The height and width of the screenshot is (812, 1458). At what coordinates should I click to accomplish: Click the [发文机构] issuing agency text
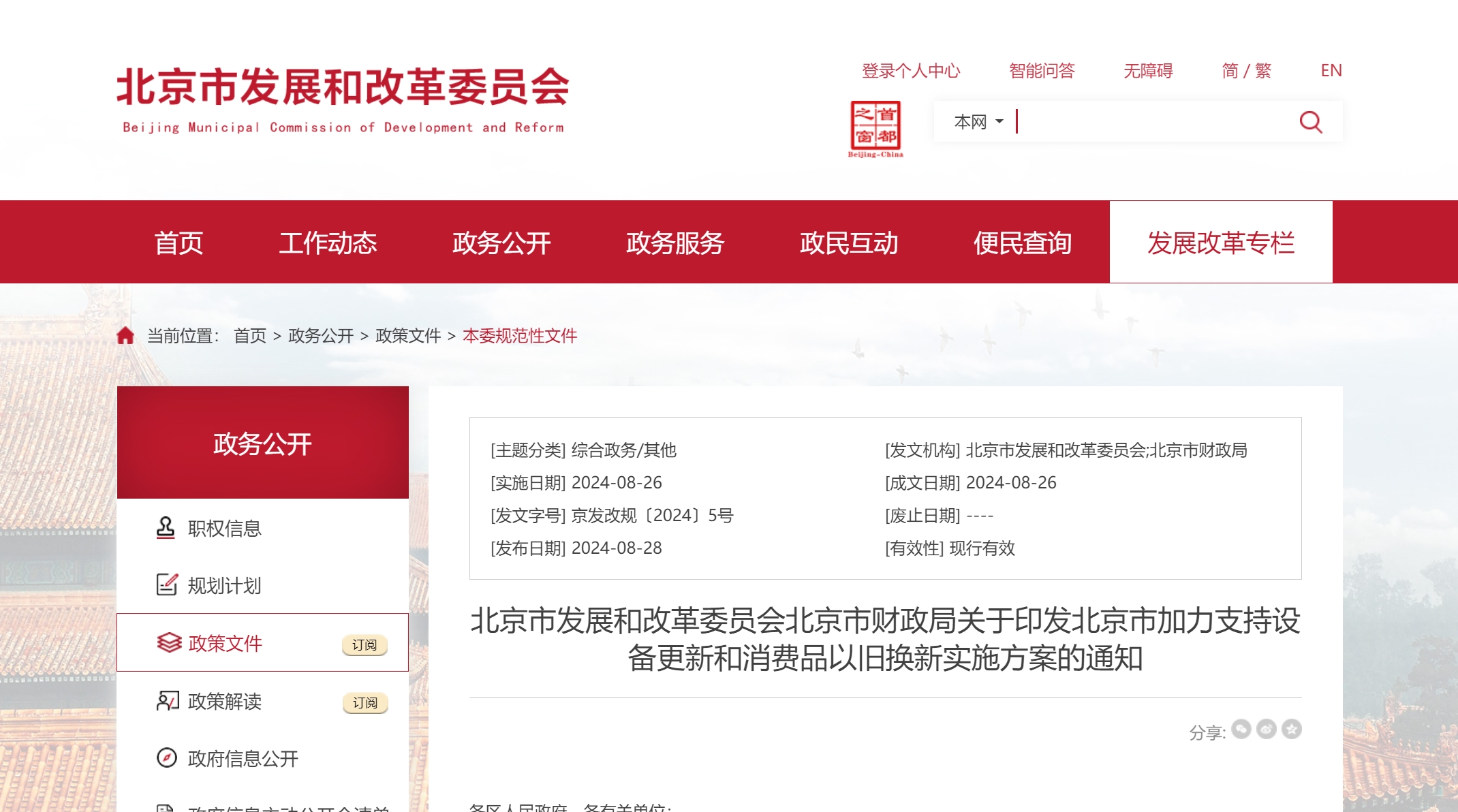[1066, 450]
